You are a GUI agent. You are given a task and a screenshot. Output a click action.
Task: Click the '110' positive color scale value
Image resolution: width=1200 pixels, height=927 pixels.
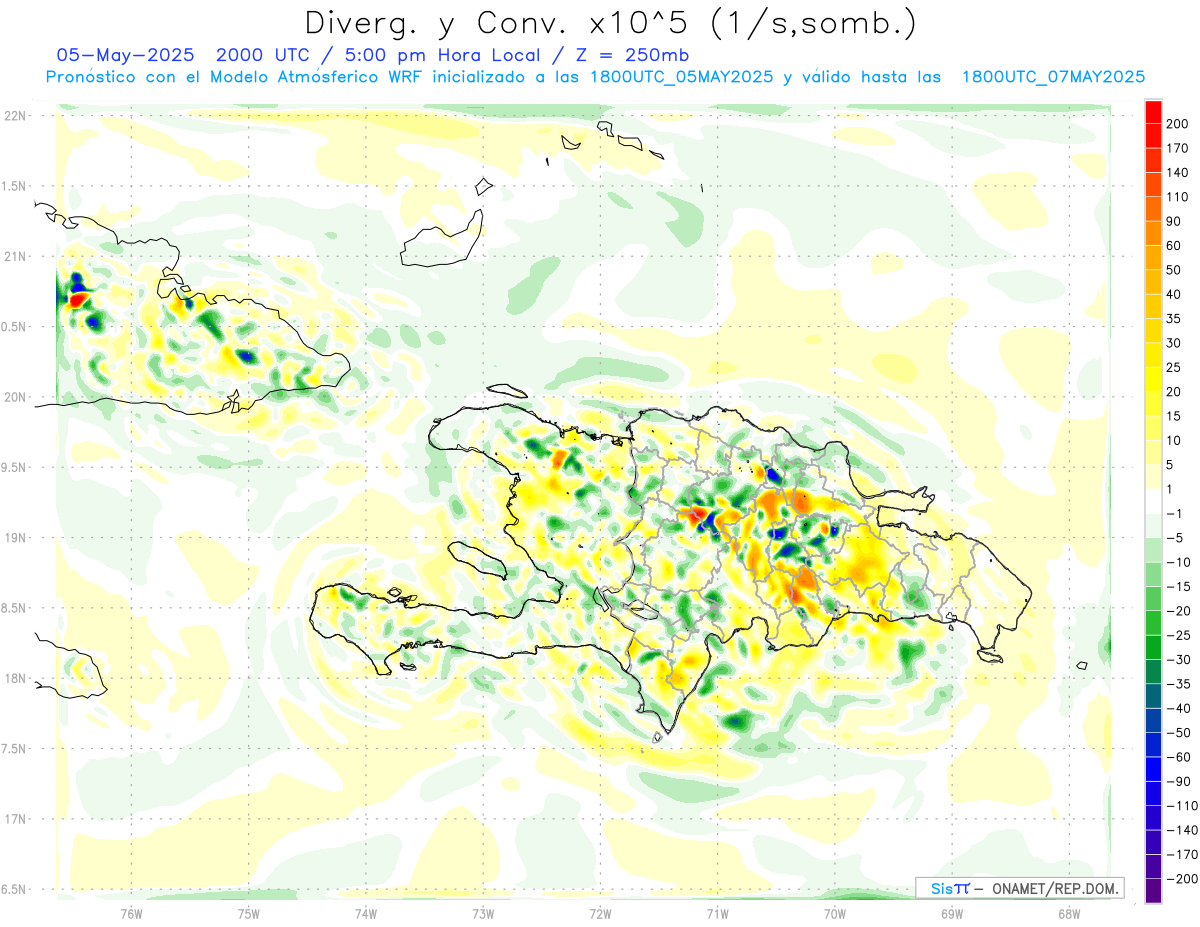1177,197
